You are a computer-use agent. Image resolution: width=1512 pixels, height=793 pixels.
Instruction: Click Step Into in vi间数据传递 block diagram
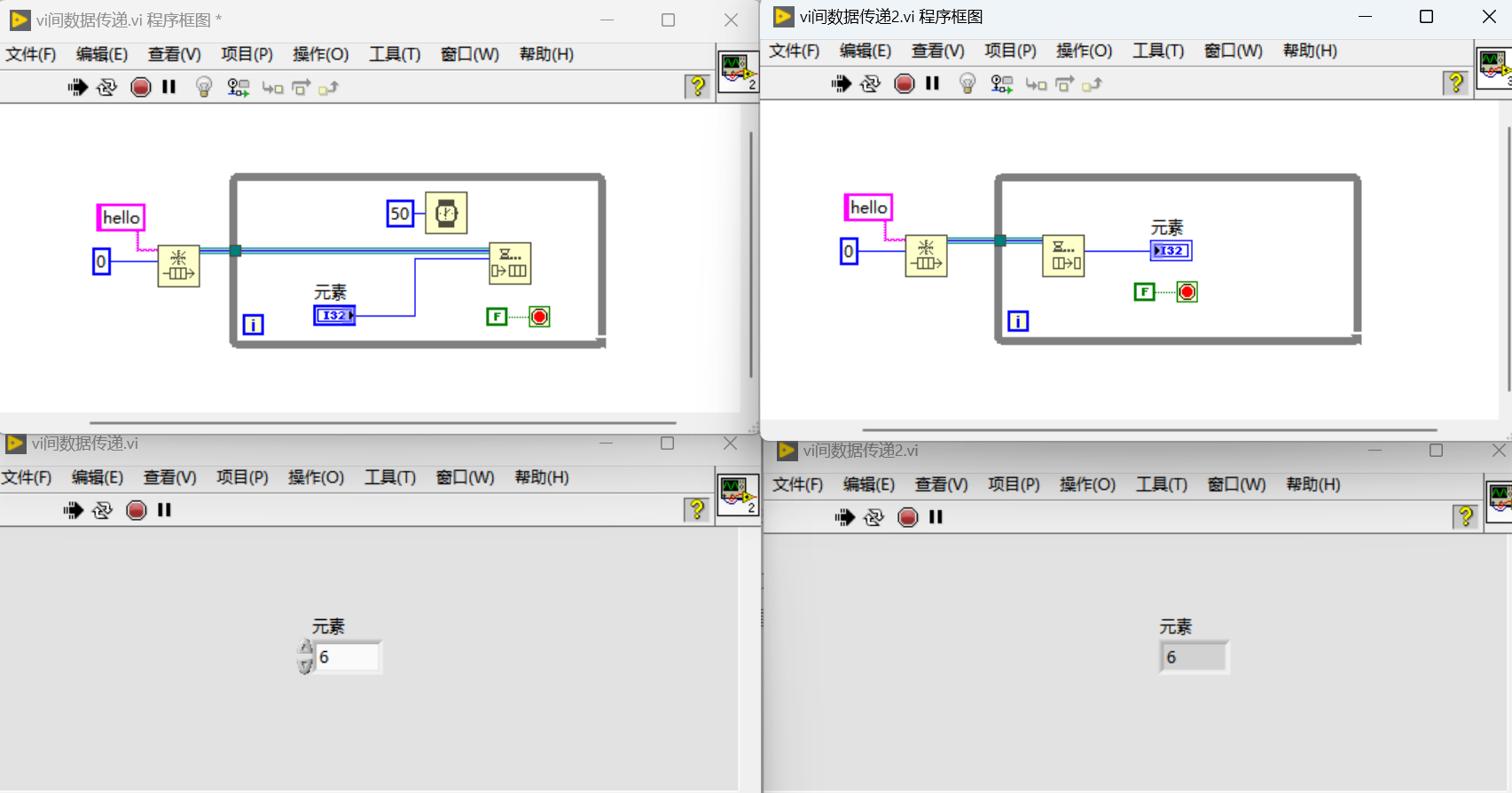(272, 88)
